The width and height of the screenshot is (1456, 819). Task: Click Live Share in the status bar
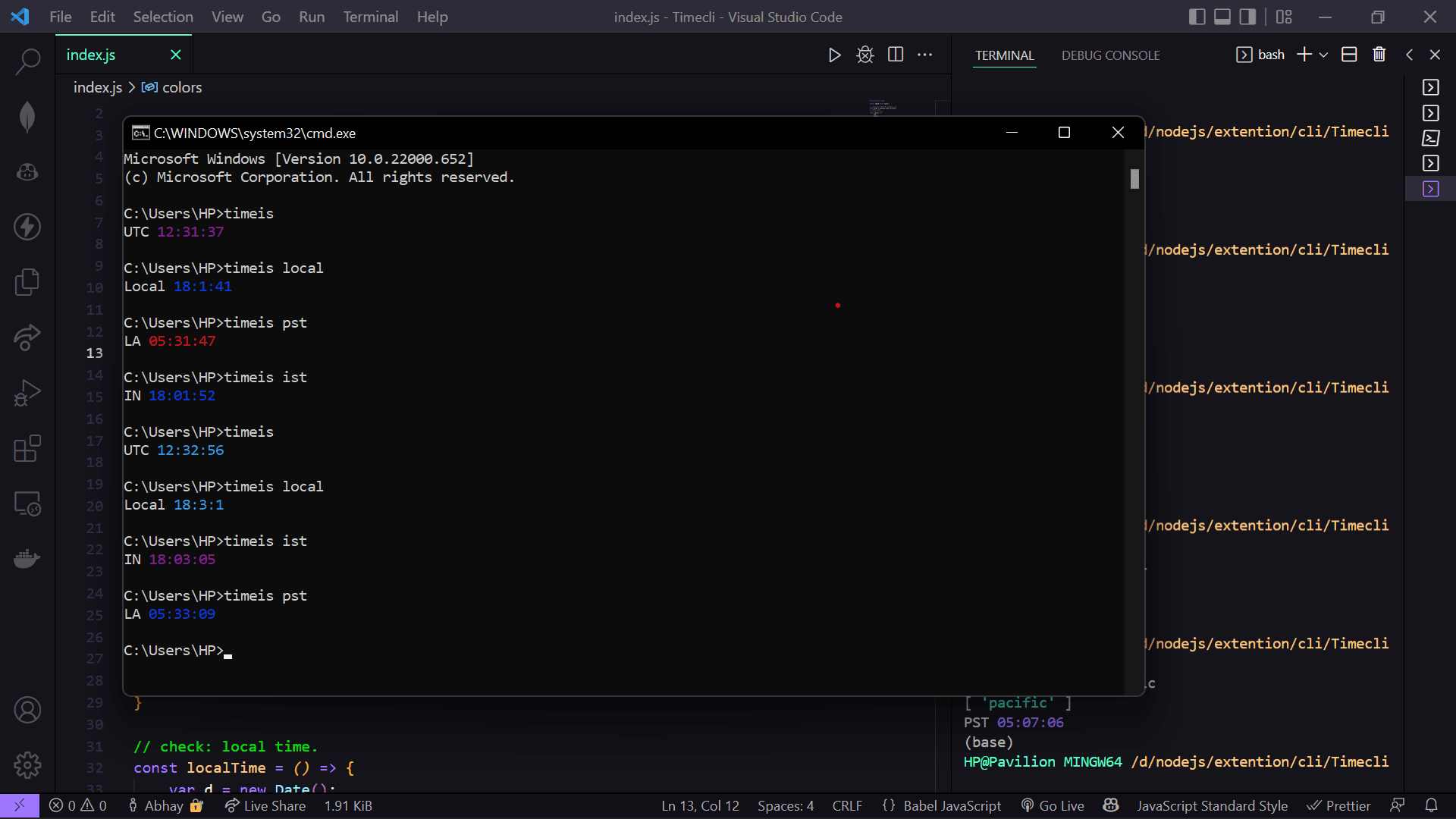[265, 805]
